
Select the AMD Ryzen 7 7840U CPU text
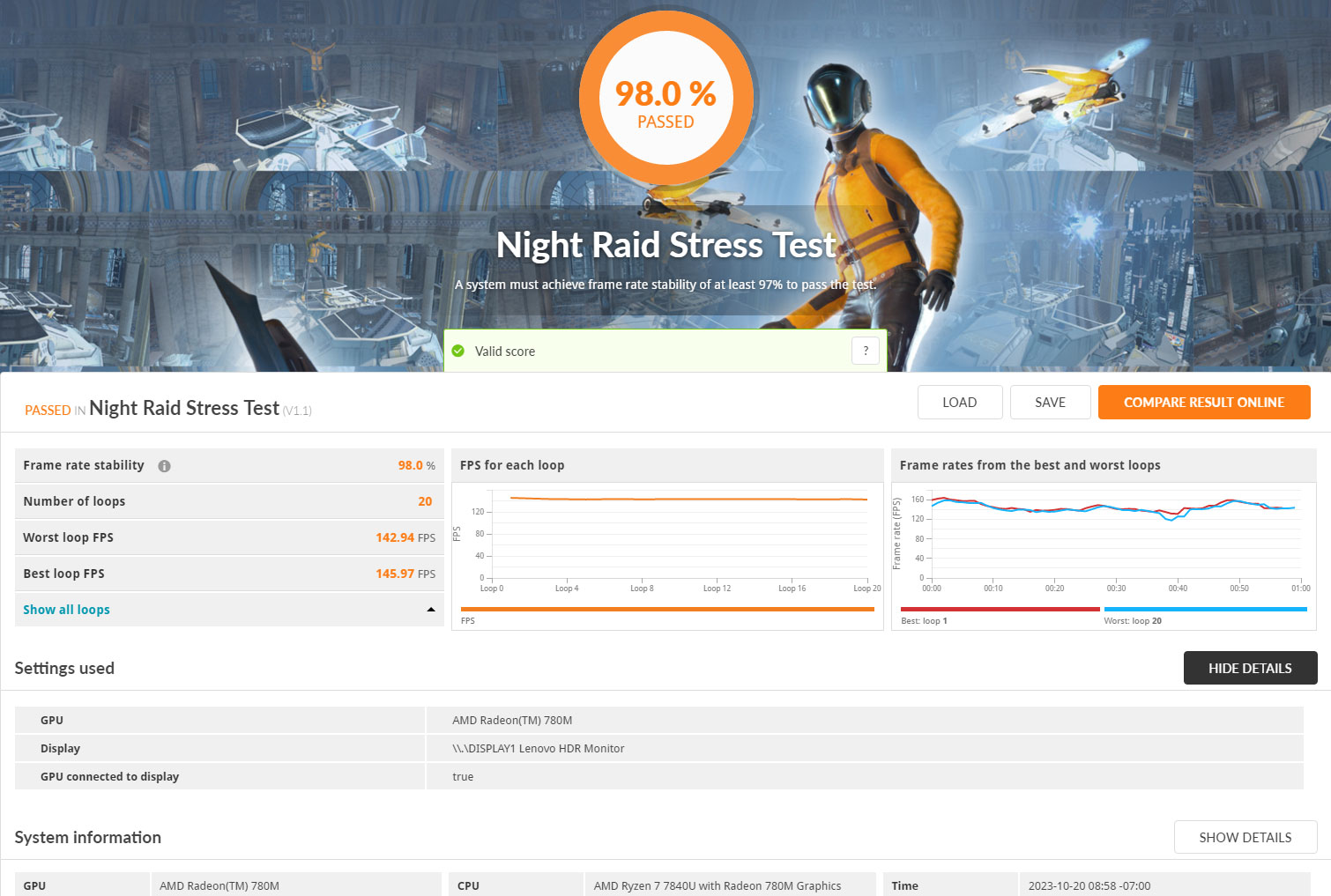tap(718, 885)
